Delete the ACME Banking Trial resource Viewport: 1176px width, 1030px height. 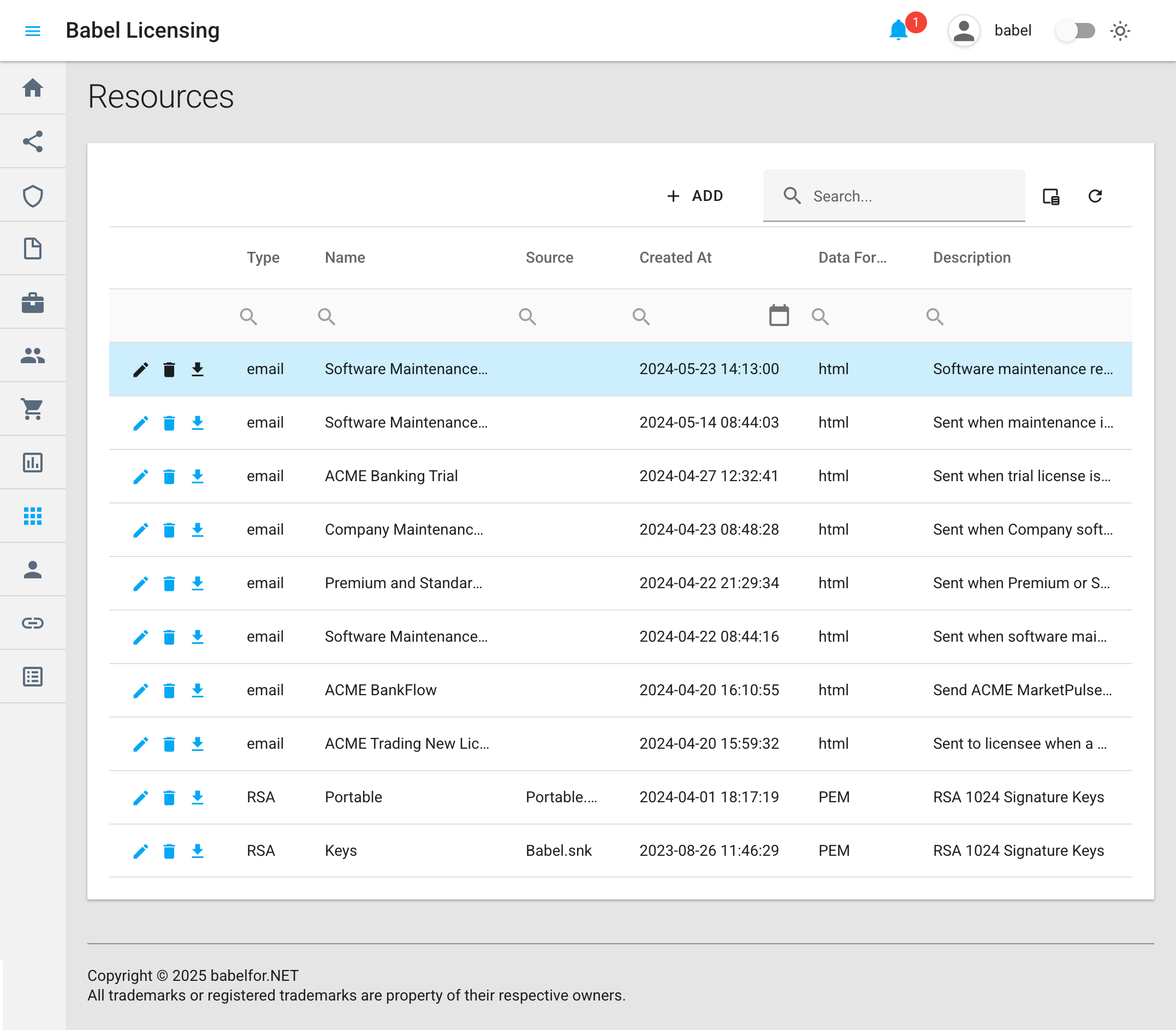(x=169, y=476)
